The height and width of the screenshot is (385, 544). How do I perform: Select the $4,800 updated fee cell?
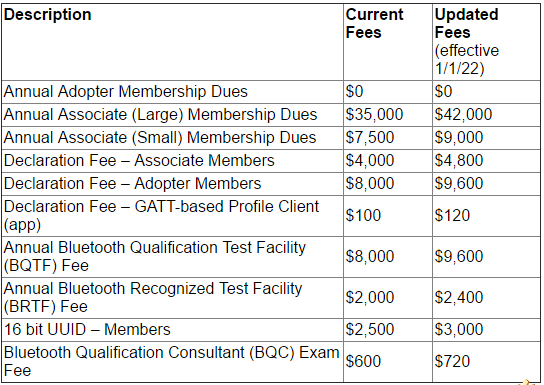click(x=486, y=161)
